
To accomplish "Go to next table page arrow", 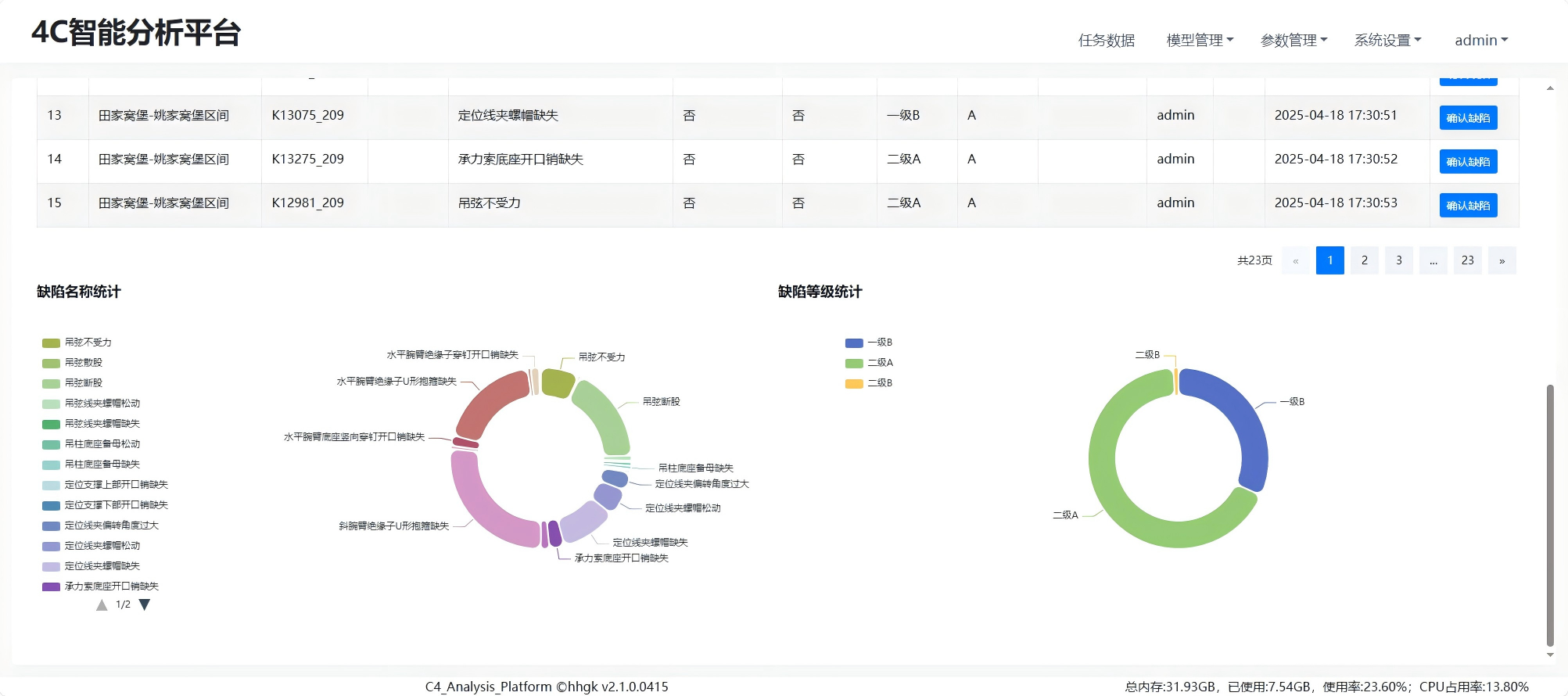I will point(1502,260).
